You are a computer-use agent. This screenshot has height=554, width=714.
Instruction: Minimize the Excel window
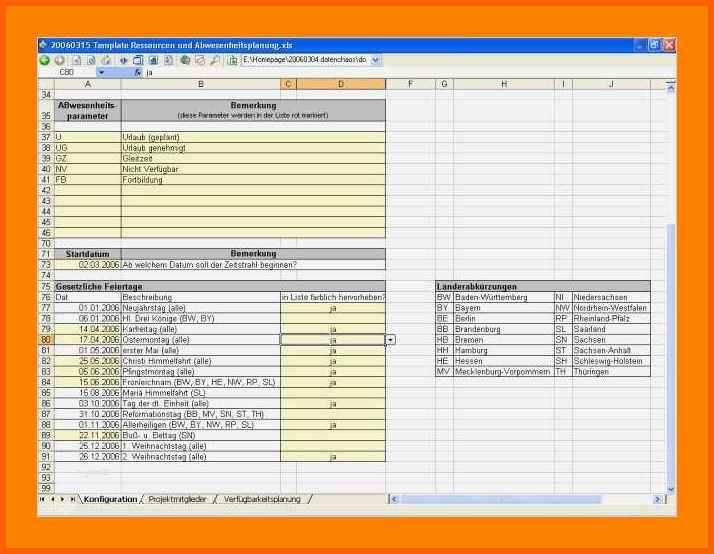pos(640,45)
